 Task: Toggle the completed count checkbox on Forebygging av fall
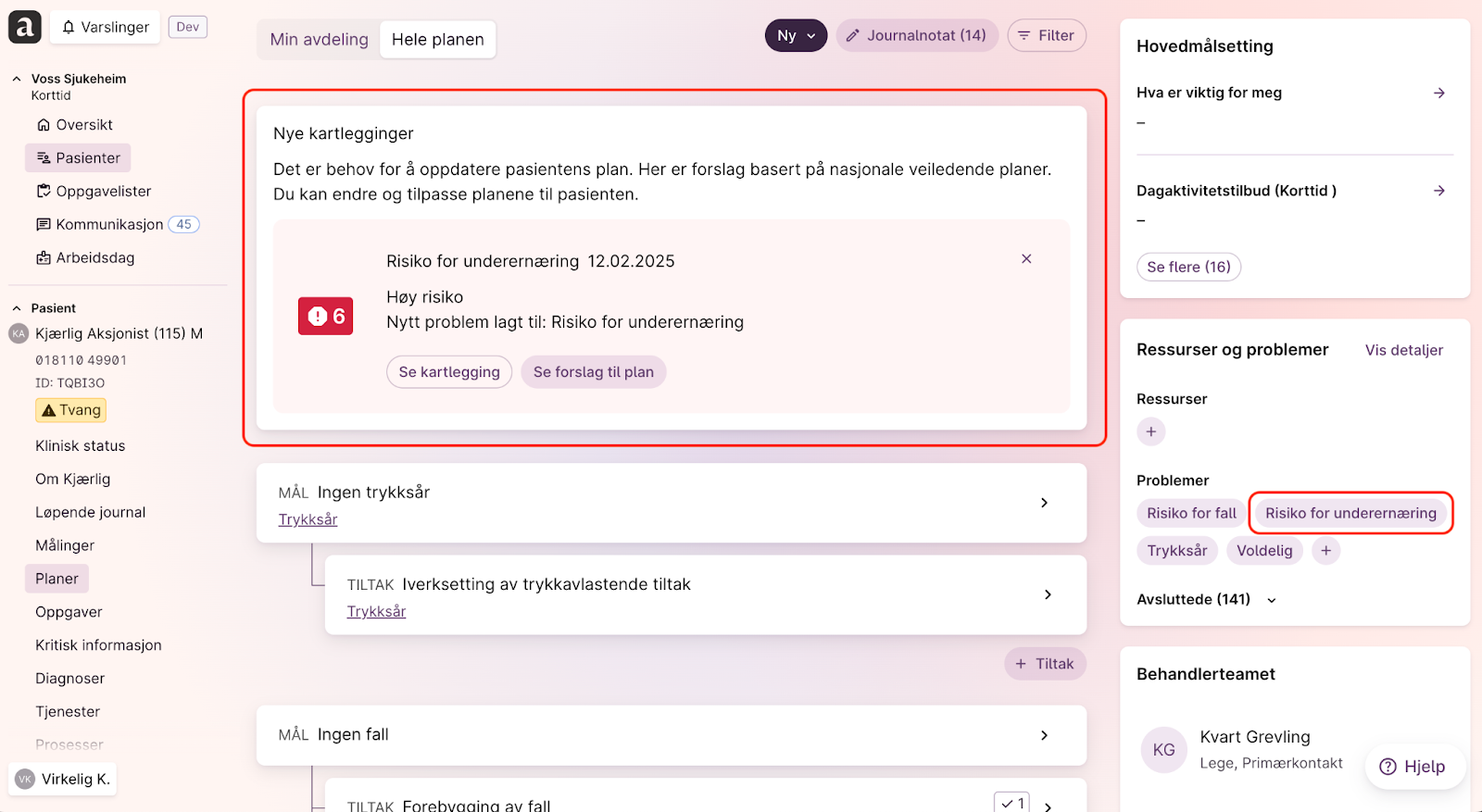pos(1011,803)
